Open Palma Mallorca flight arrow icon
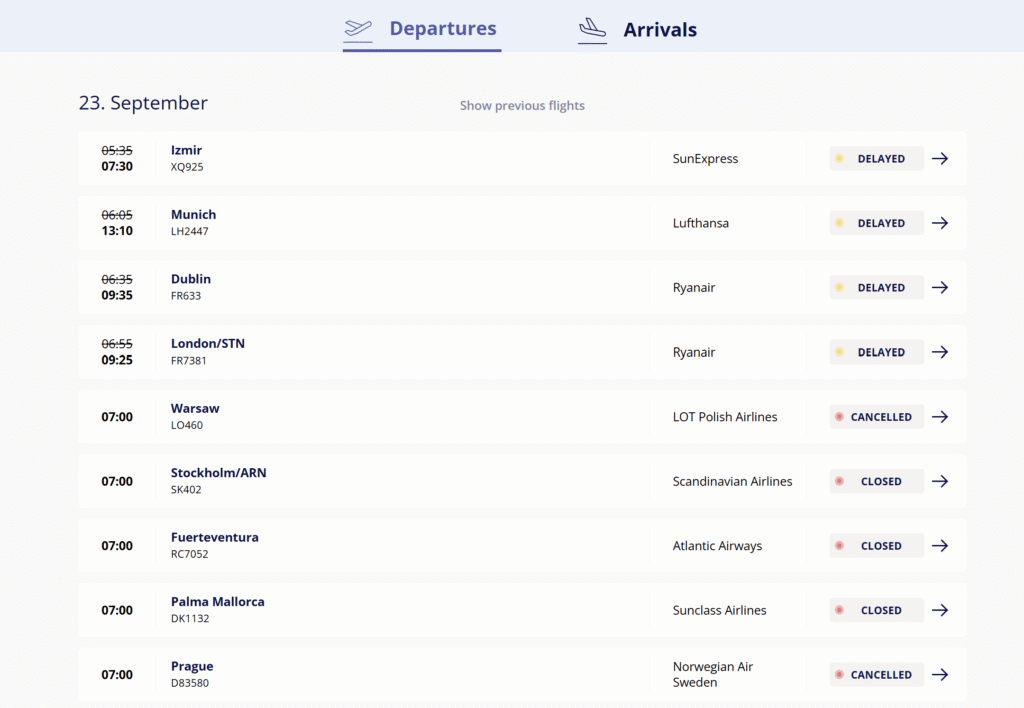This screenshot has height=708, width=1024. (x=939, y=610)
